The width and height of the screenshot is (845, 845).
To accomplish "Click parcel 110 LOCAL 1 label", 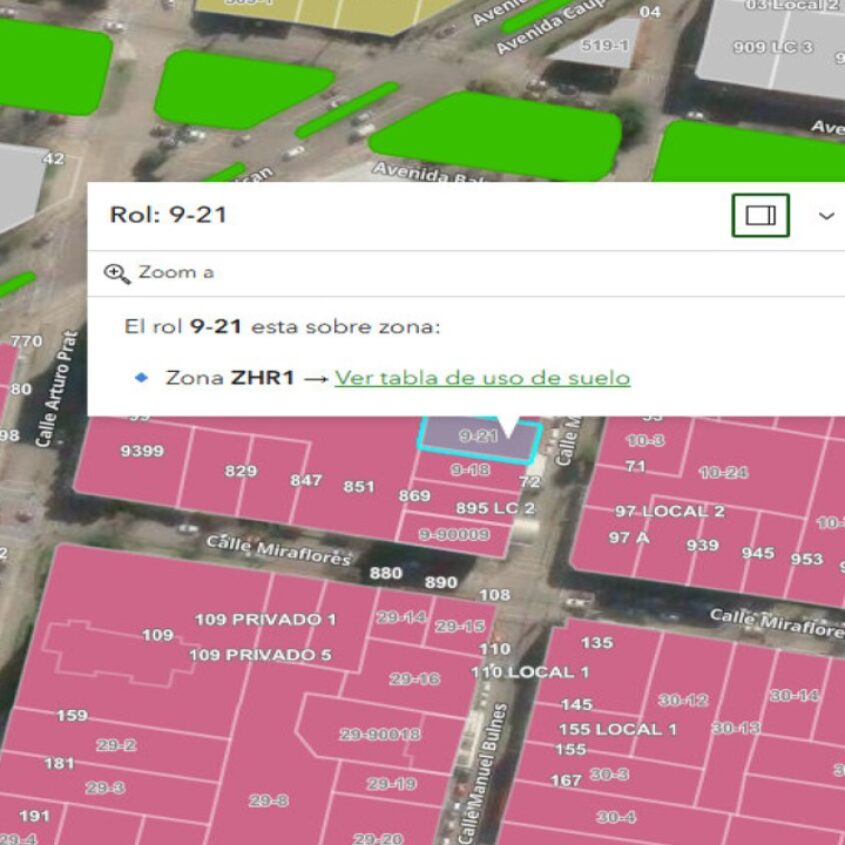I will [530, 672].
